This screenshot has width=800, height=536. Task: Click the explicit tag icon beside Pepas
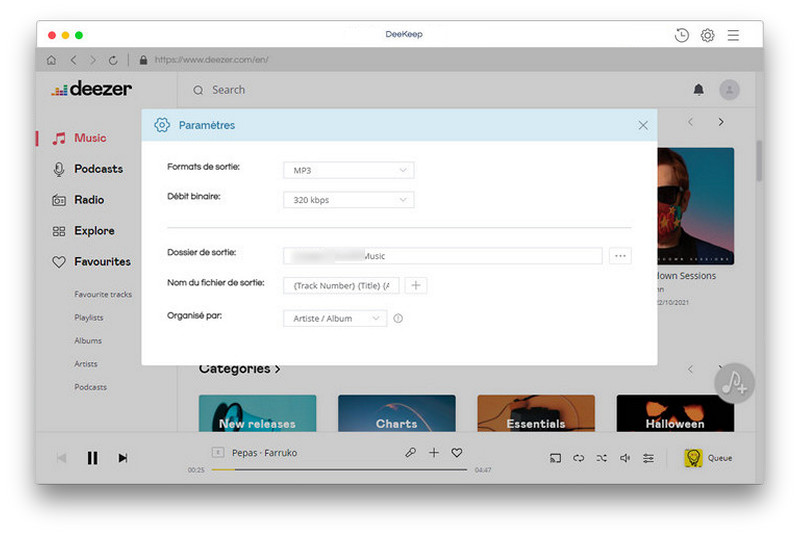218,452
